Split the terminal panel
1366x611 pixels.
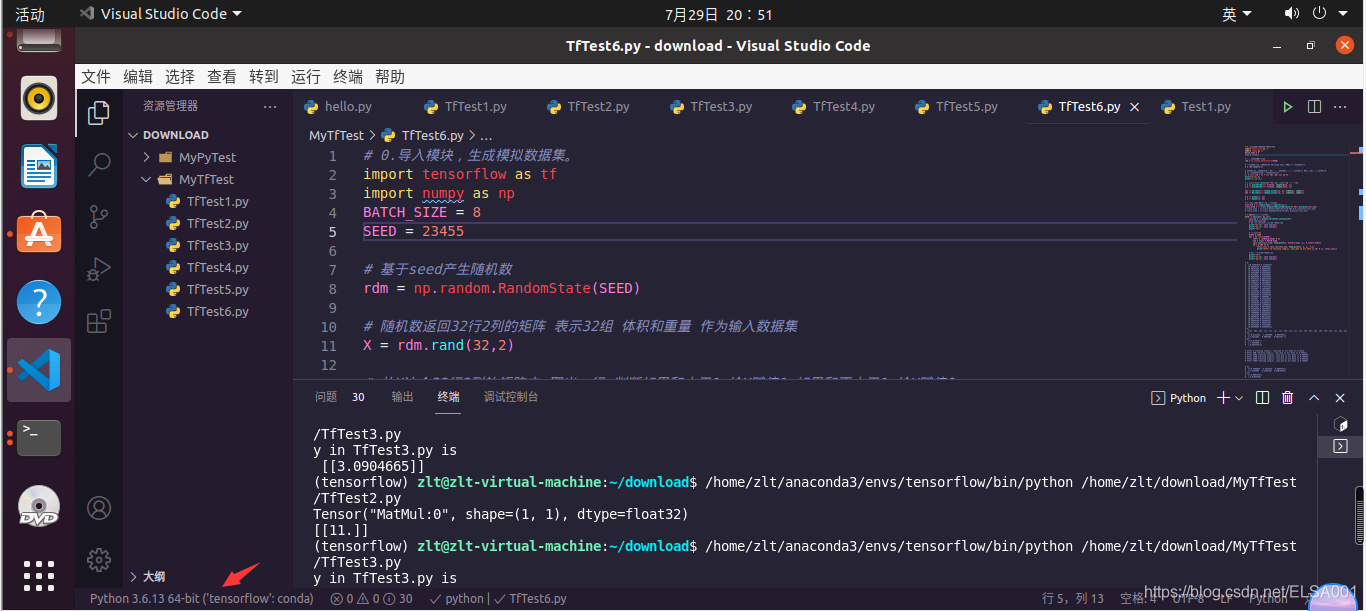[x=1262, y=398]
